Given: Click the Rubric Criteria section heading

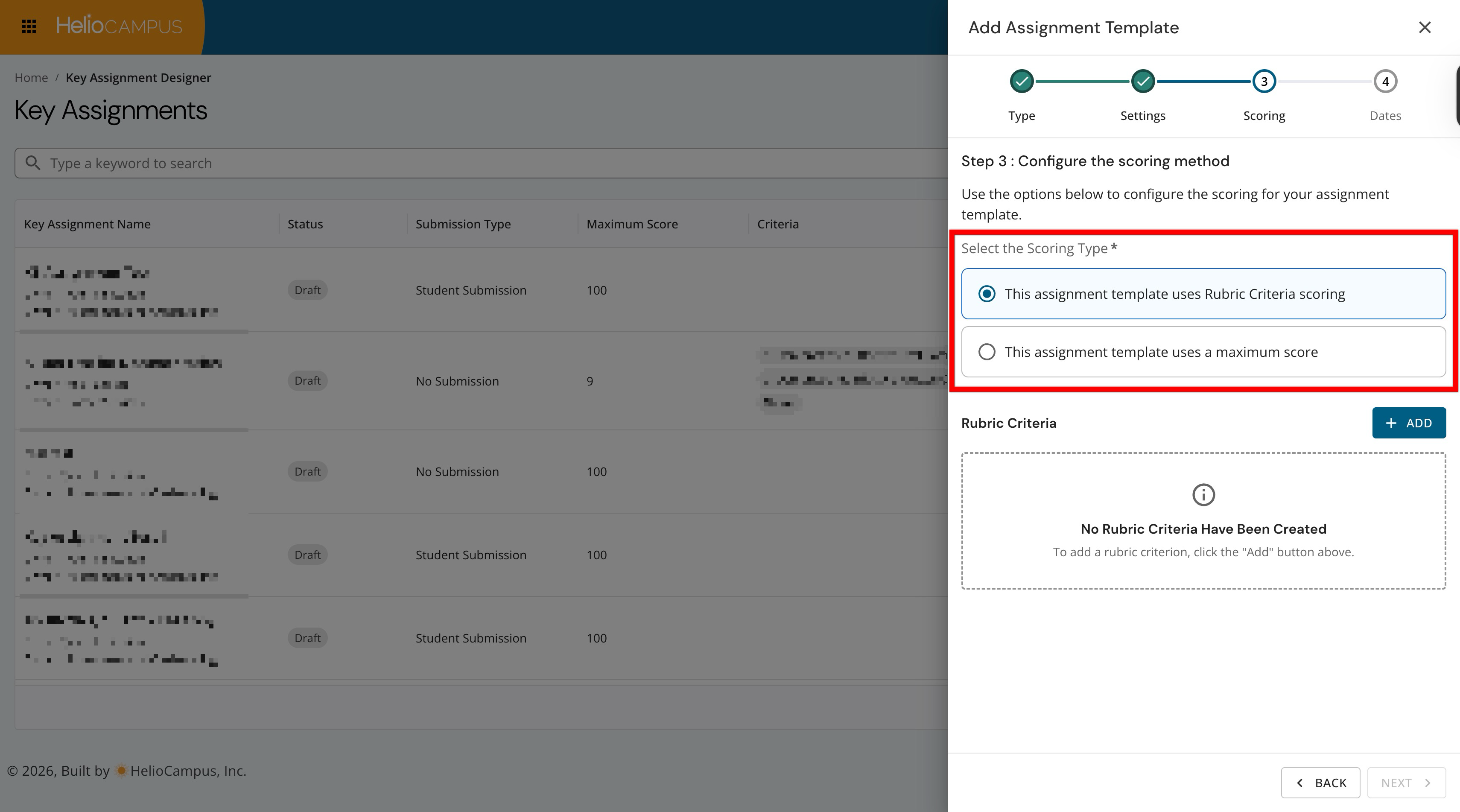Looking at the screenshot, I should 1009,423.
